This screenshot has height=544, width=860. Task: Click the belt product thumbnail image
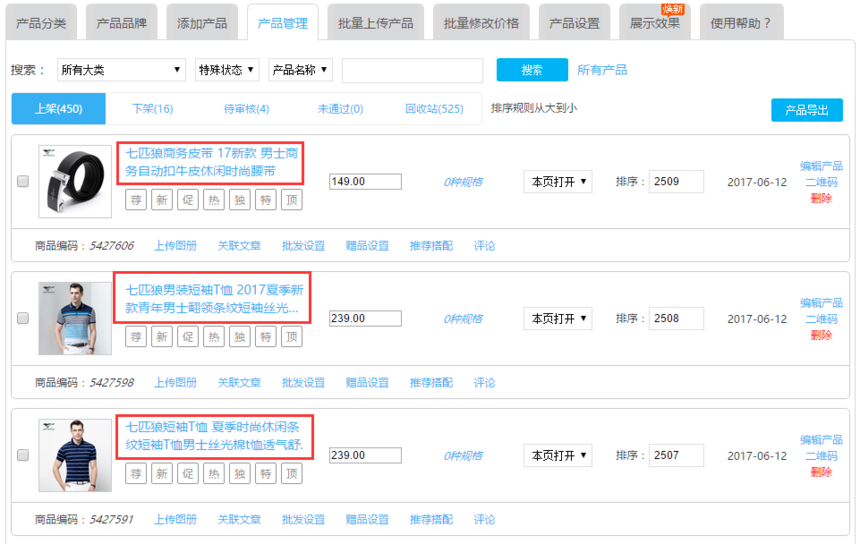pyautogui.click(x=75, y=181)
